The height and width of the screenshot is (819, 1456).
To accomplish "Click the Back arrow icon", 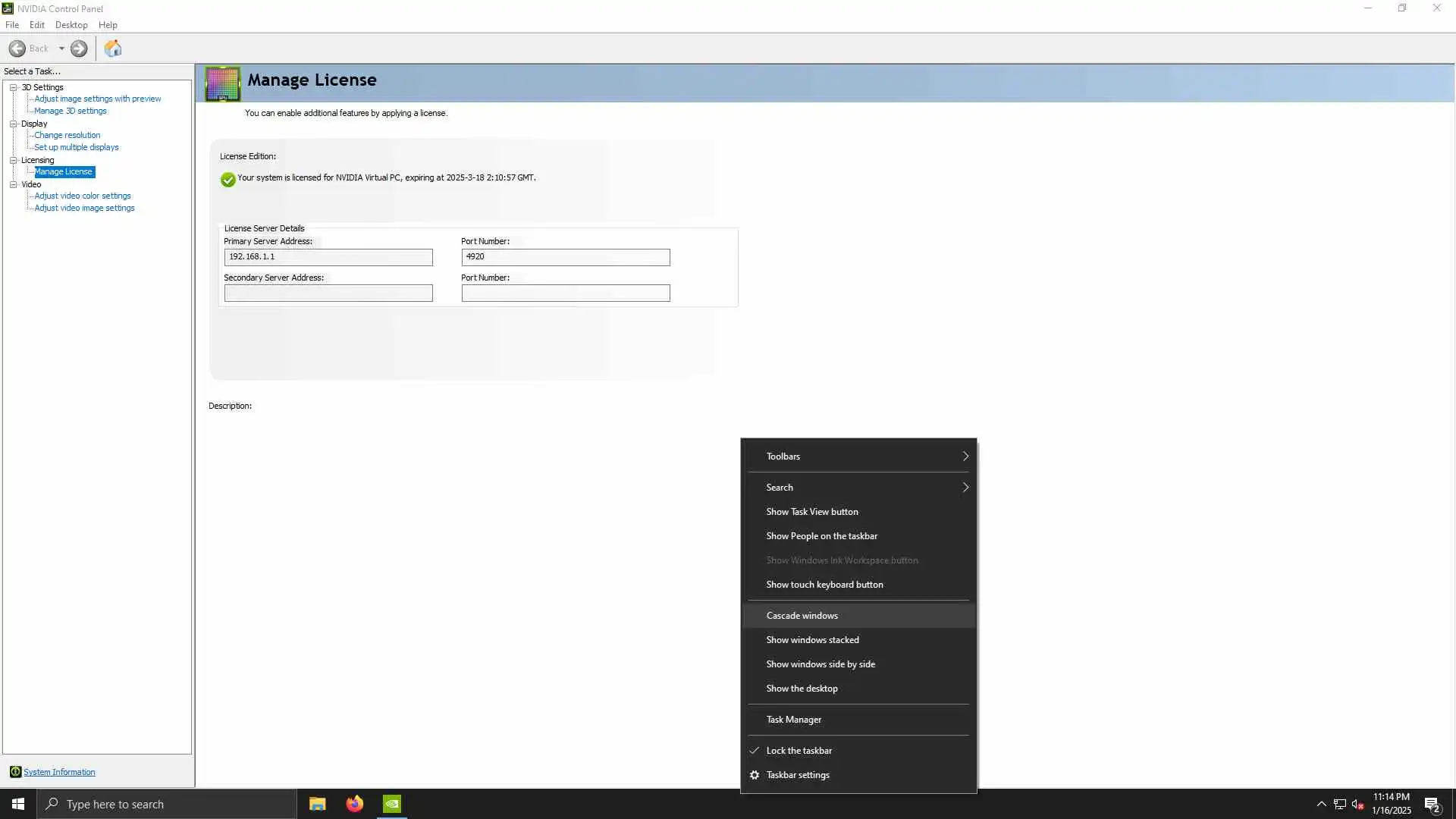I will point(17,49).
